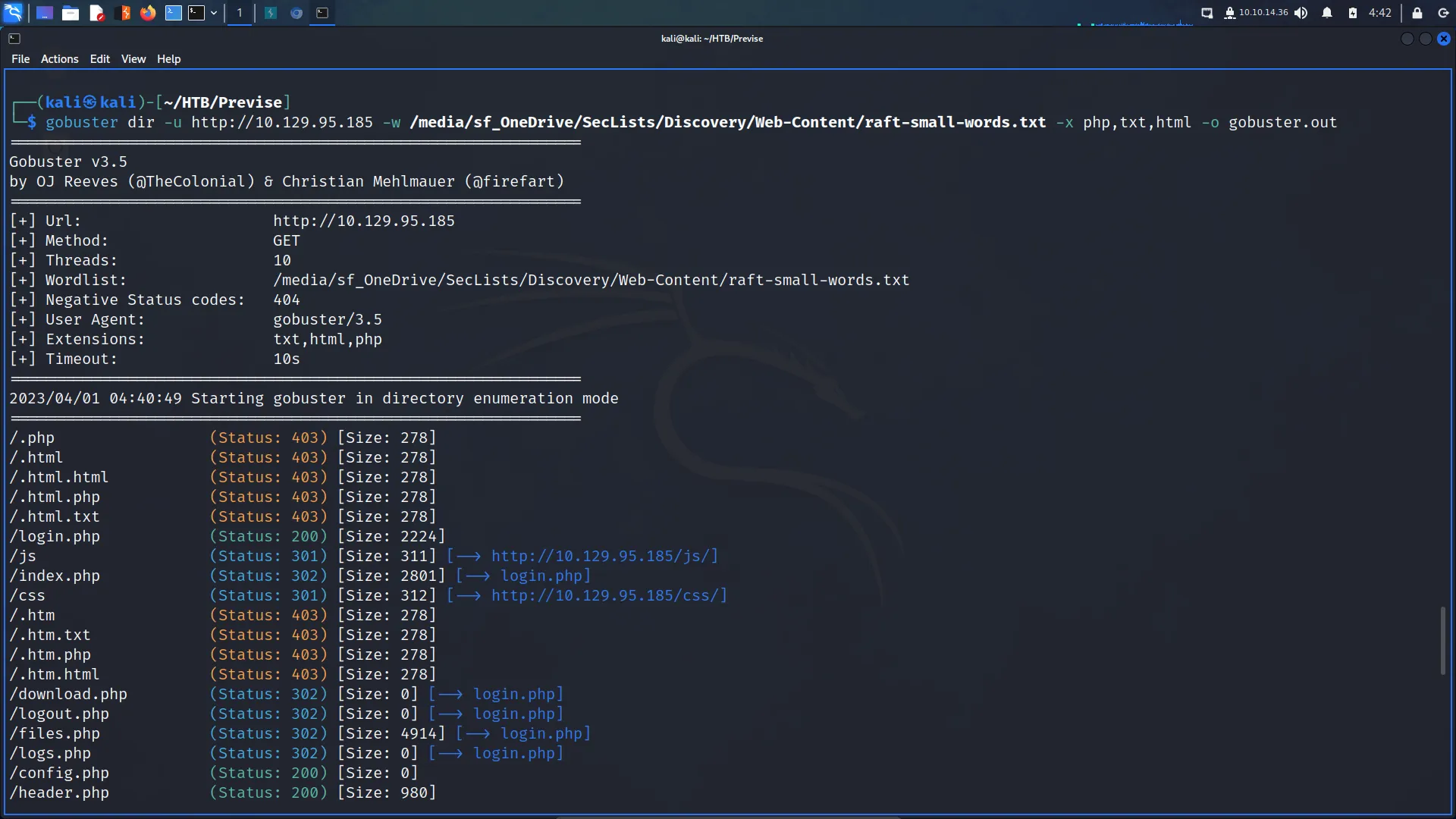Click the /logout.php result entry
The height and width of the screenshot is (819, 1456).
[x=59, y=714]
